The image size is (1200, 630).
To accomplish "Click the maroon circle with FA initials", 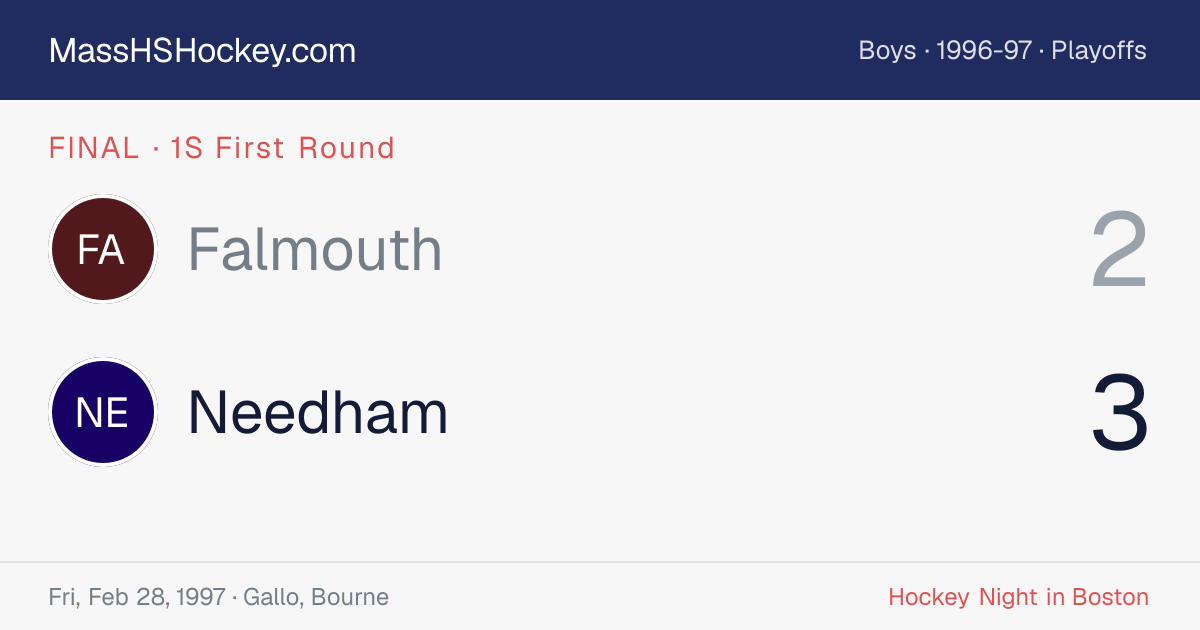I will [x=102, y=249].
